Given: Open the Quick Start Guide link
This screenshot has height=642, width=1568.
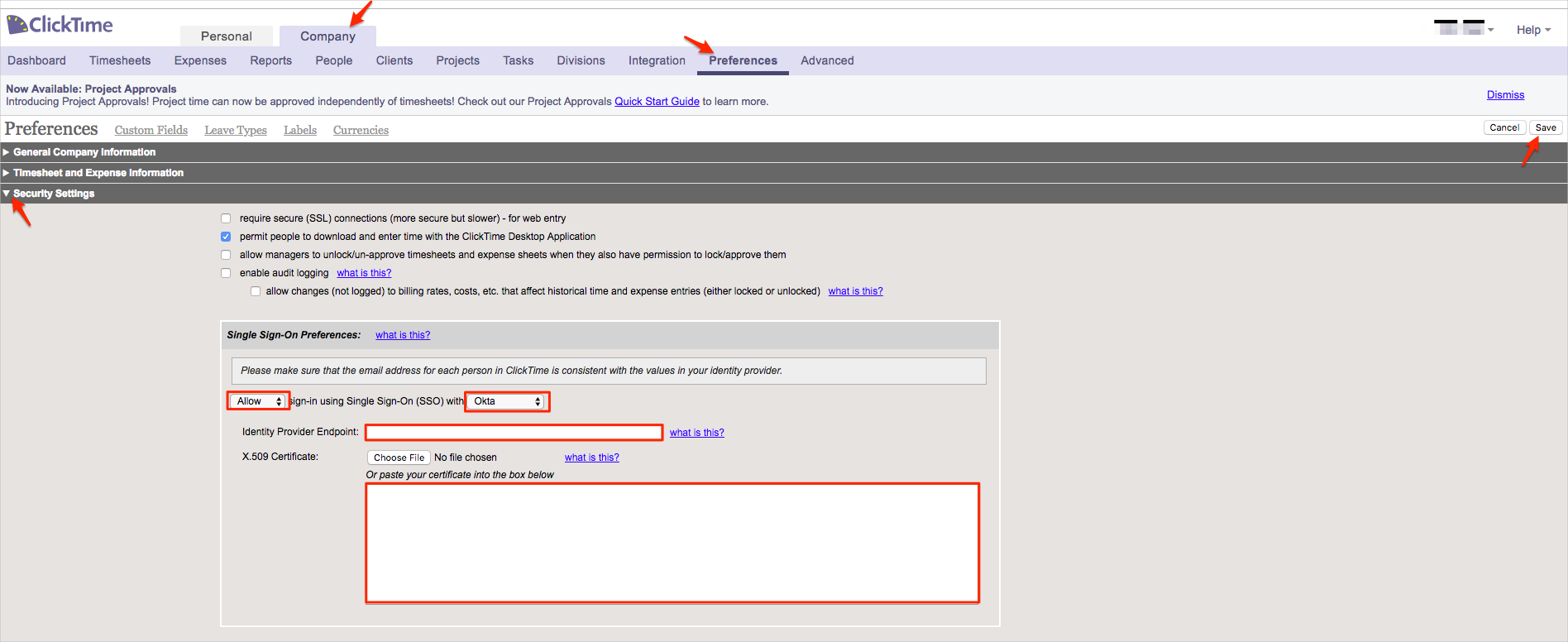Looking at the screenshot, I should click(x=657, y=102).
